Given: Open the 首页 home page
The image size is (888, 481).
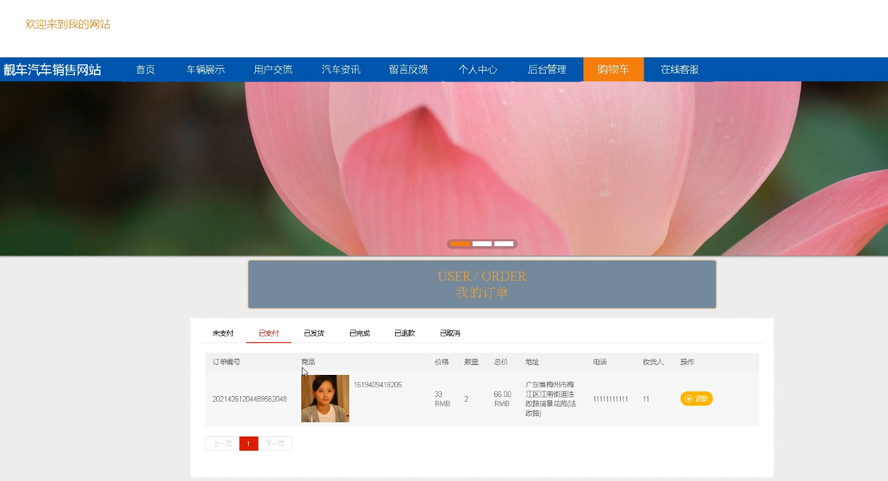Looking at the screenshot, I should (x=145, y=70).
